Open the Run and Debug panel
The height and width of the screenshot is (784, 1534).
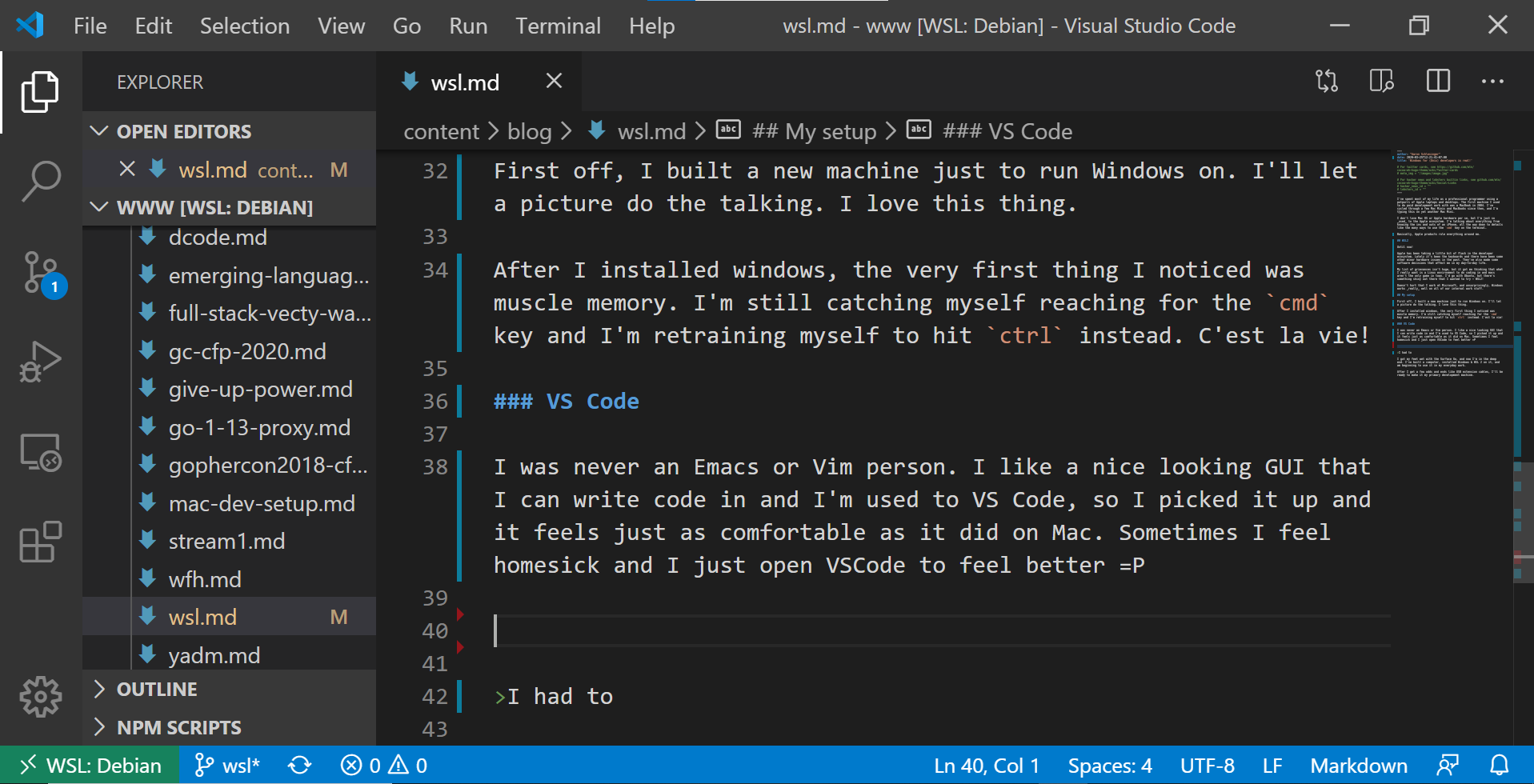39,362
